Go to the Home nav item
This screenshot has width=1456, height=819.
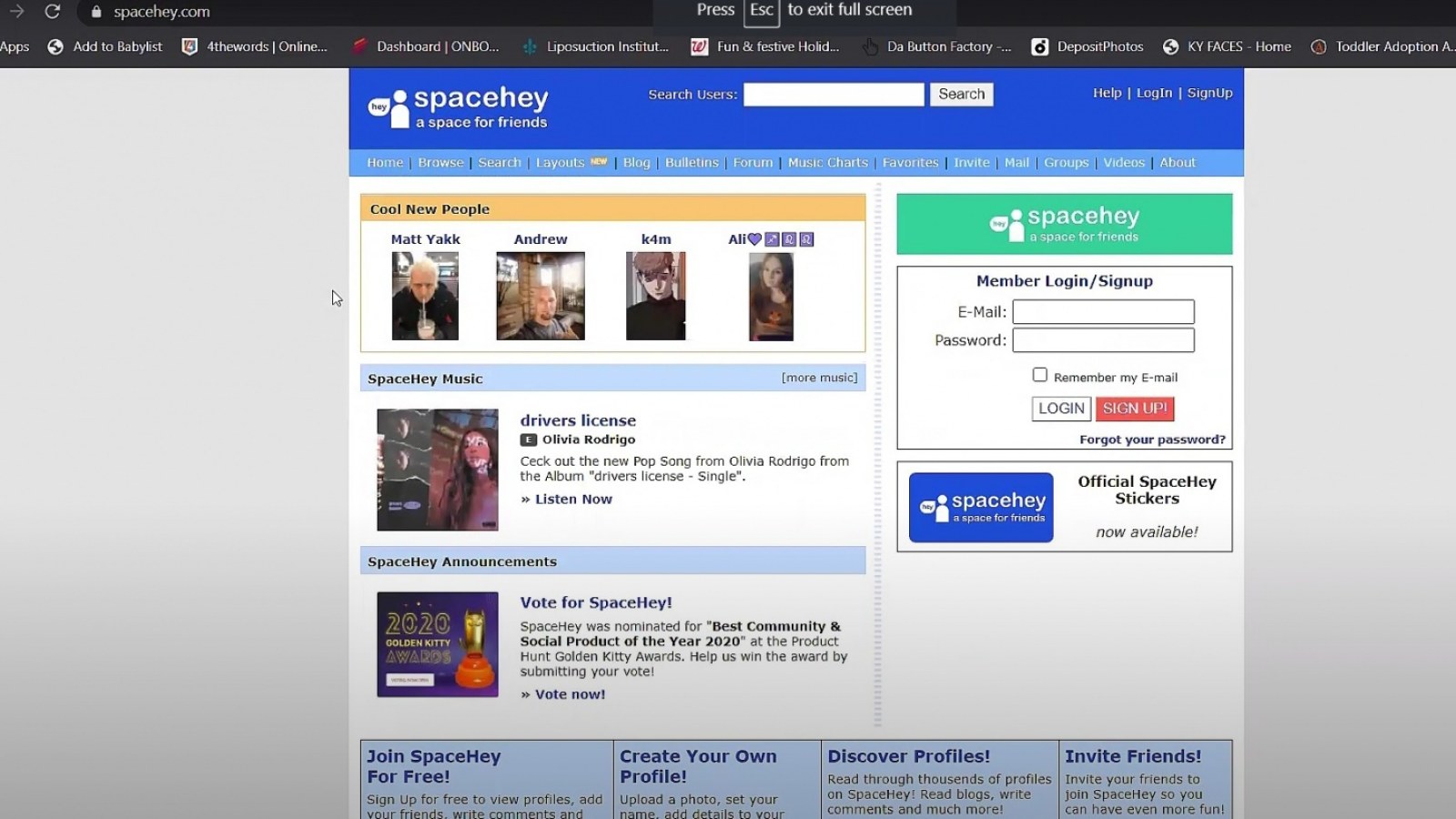tap(385, 162)
